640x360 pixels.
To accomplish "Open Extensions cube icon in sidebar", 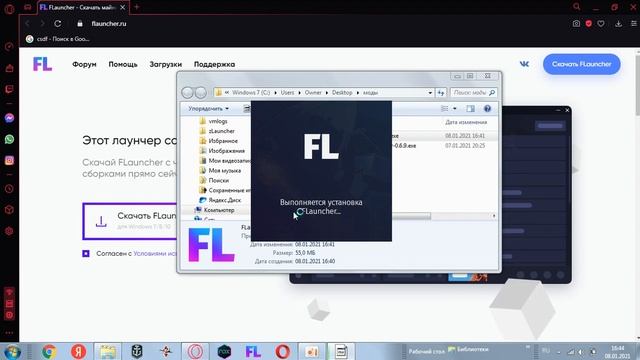I will (x=9, y=210).
